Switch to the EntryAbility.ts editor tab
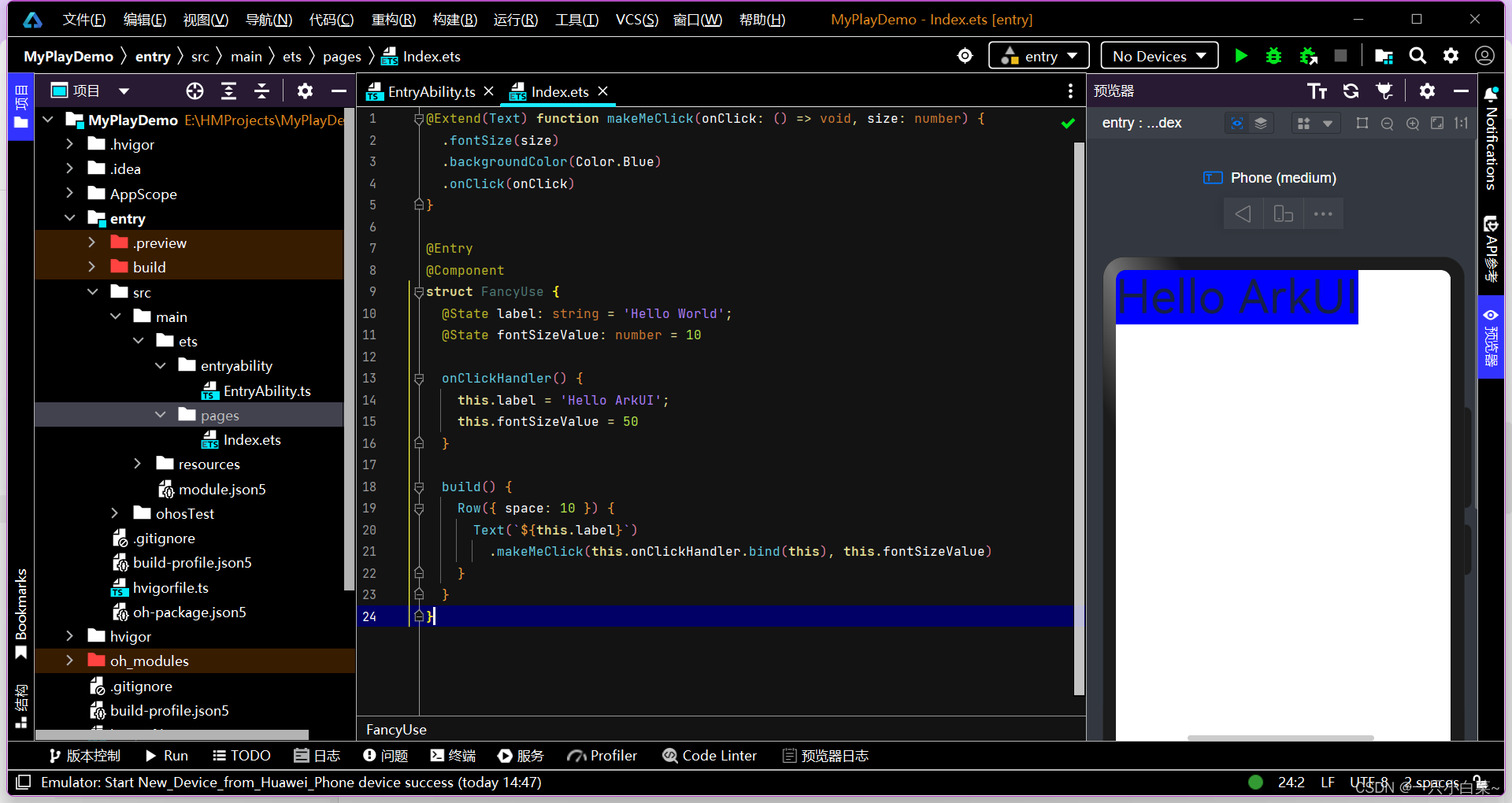This screenshot has height=803, width=1512. pos(432,92)
